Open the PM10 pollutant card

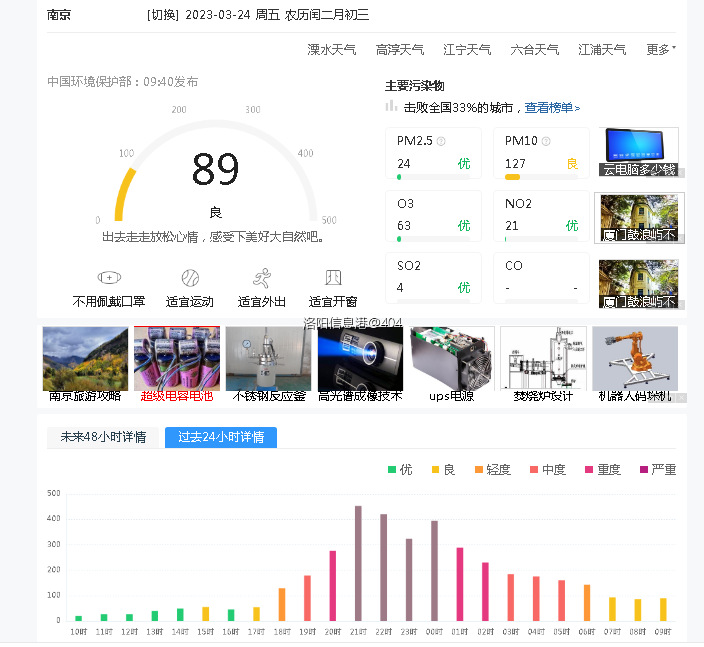(x=541, y=154)
